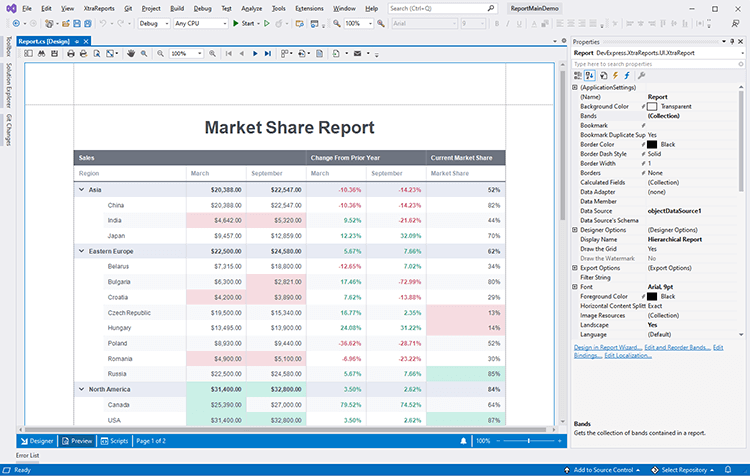Switch to the Preview tab
The height and width of the screenshot is (476, 750).
(76, 440)
